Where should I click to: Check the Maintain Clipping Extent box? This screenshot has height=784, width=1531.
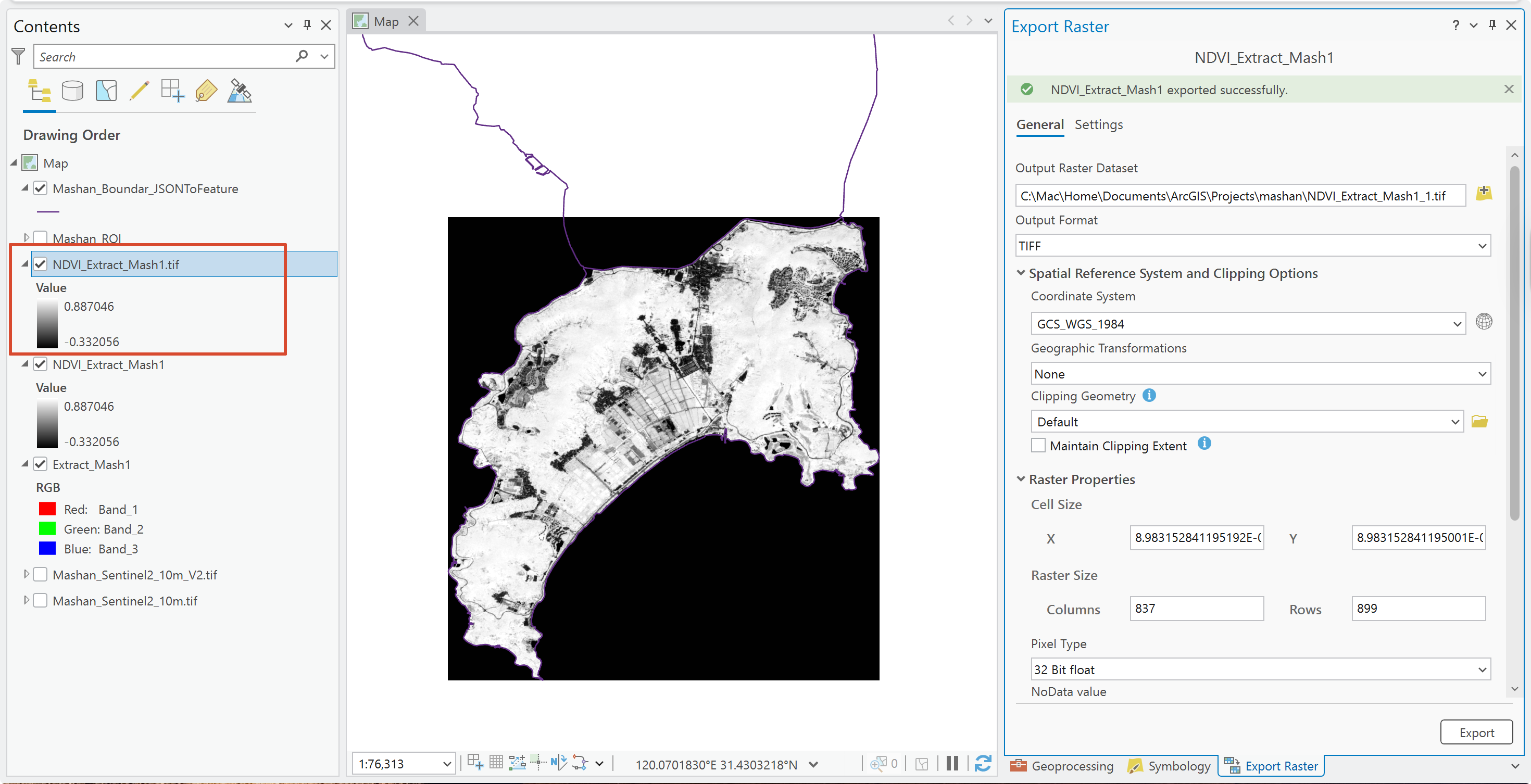pos(1038,446)
